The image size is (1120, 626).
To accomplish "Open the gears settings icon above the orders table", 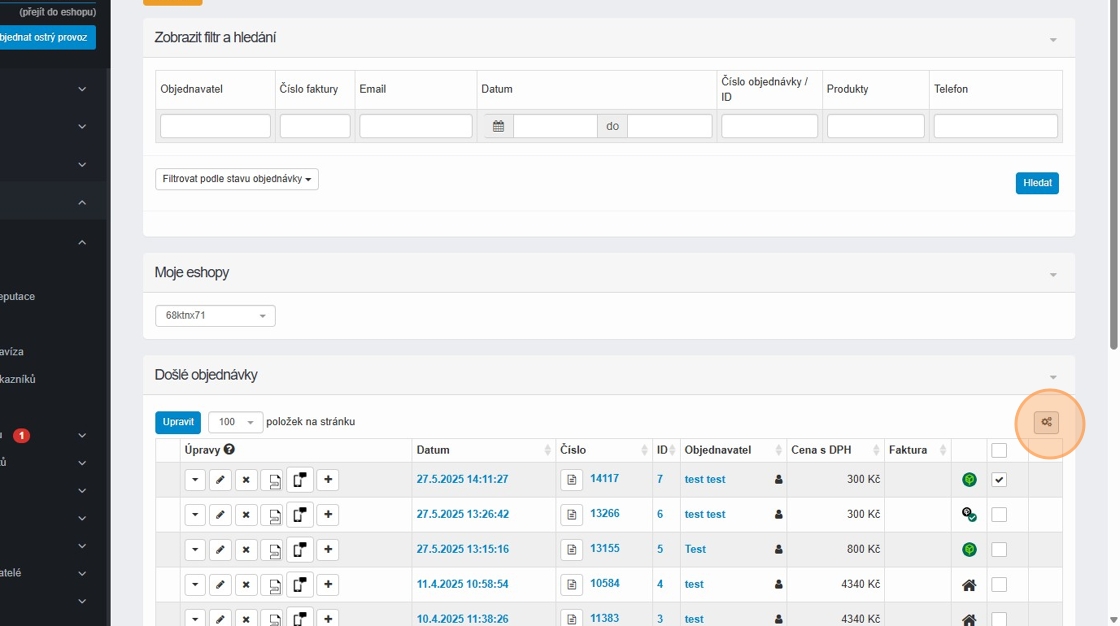I will (1046, 423).
